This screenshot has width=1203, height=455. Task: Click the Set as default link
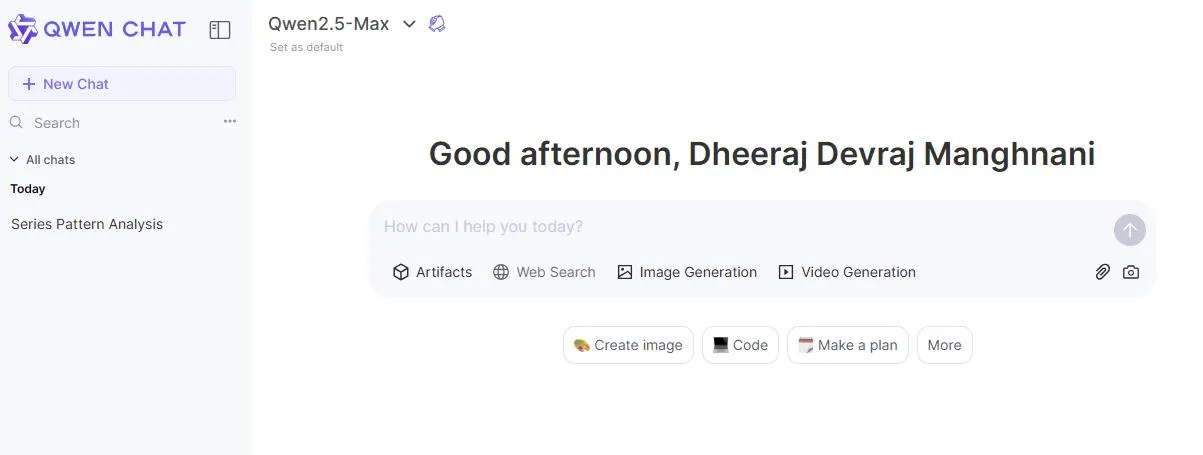[306, 47]
